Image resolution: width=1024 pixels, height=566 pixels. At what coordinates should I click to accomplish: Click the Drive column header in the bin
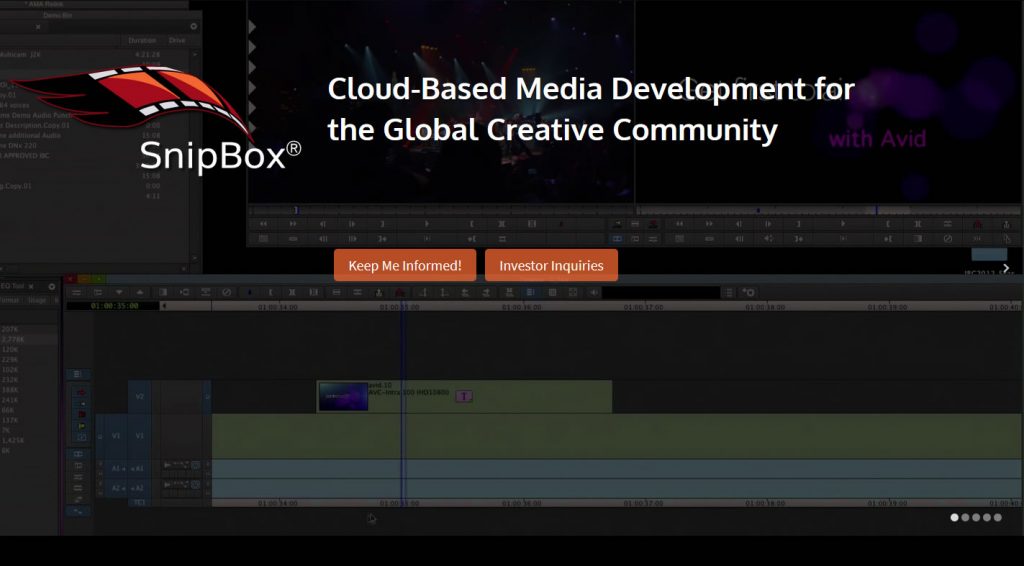point(177,40)
